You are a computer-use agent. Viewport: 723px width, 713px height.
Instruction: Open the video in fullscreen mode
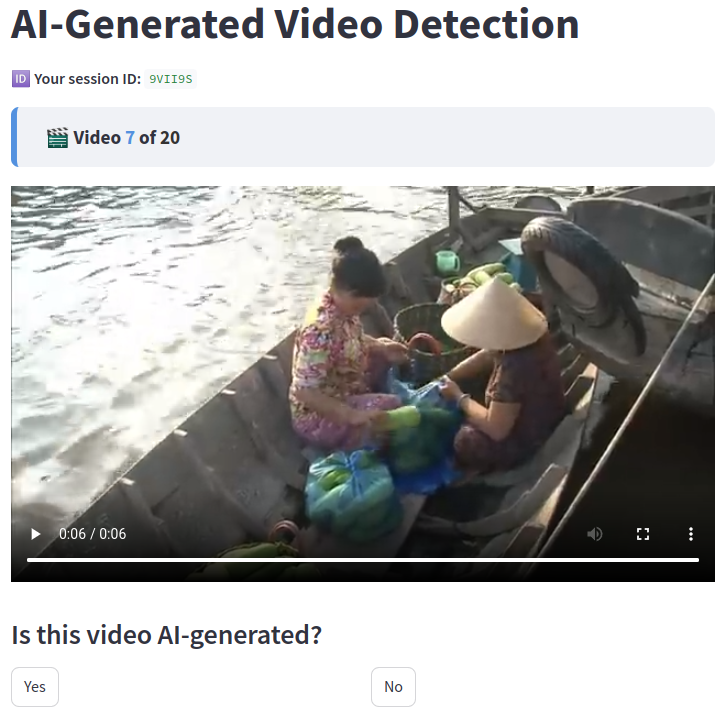click(643, 534)
